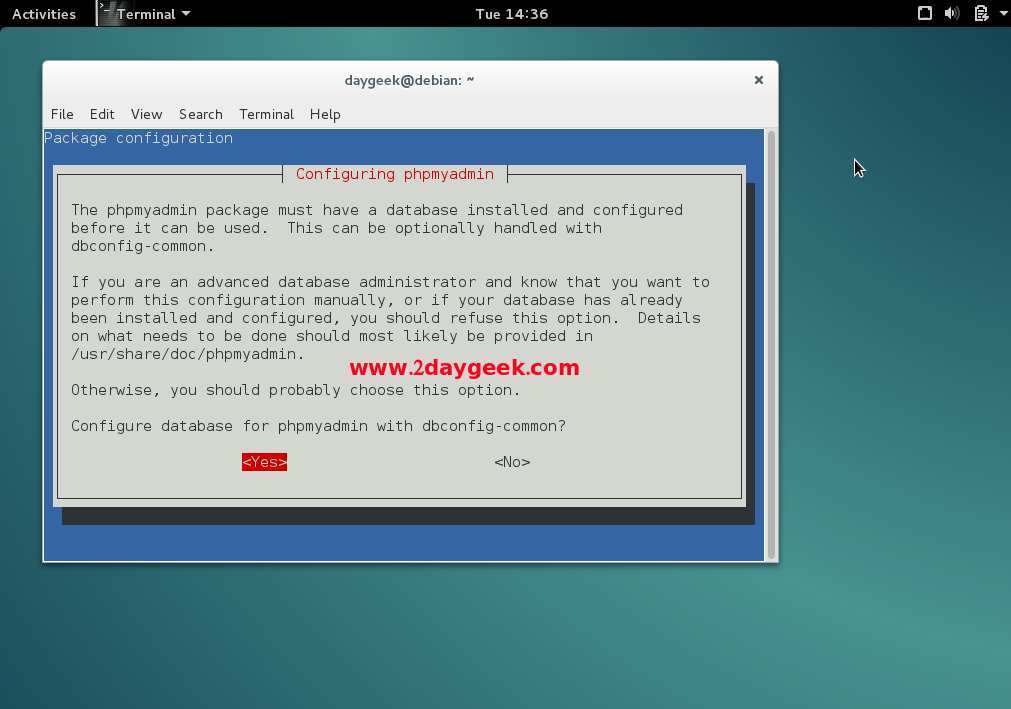Open the Search menu

[x=201, y=114]
